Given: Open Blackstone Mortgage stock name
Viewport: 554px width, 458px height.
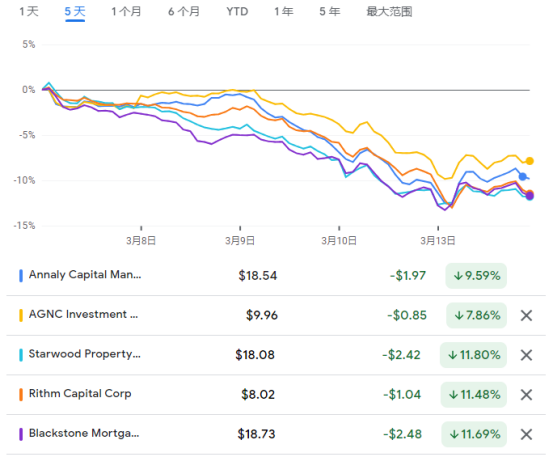Looking at the screenshot, I should click(84, 433).
